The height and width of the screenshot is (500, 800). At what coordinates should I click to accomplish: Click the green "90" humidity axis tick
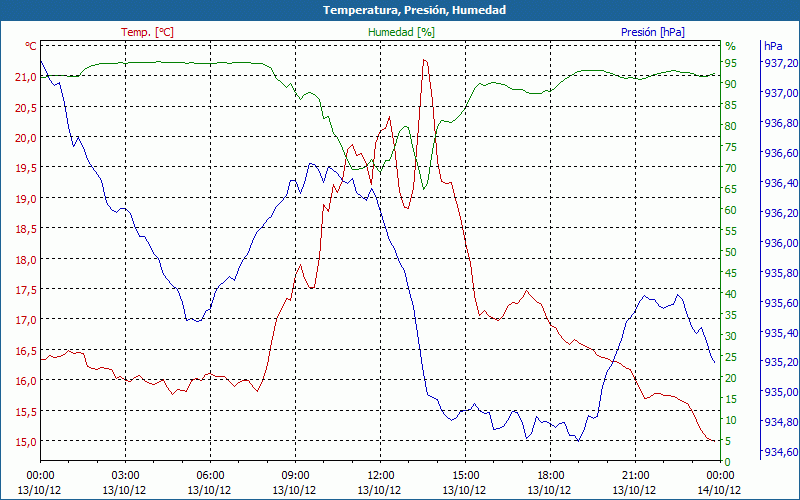click(x=731, y=84)
